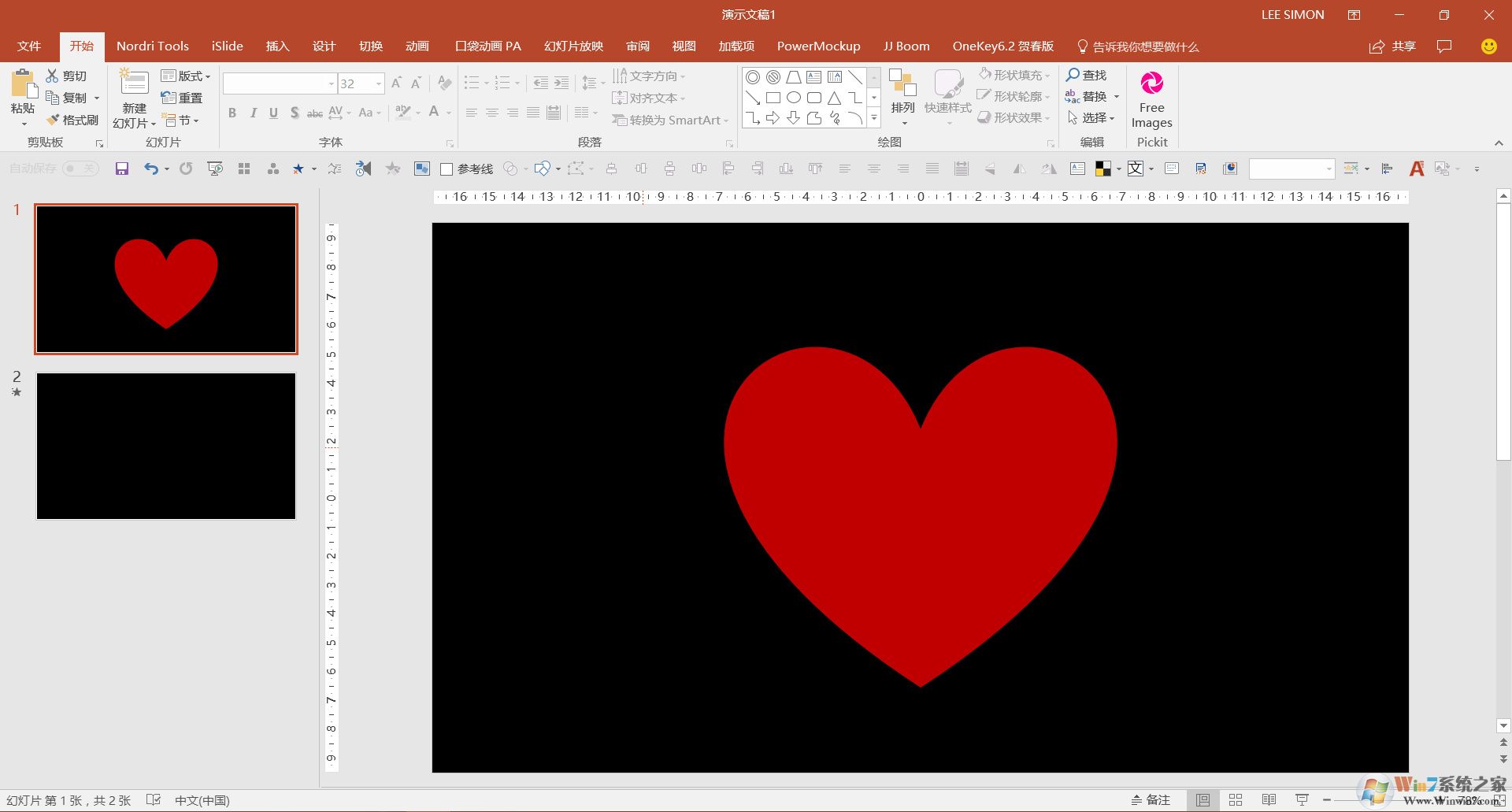Enable the 参考线 guides checkbox
Viewport: 1512px width, 812px height.
click(447, 169)
